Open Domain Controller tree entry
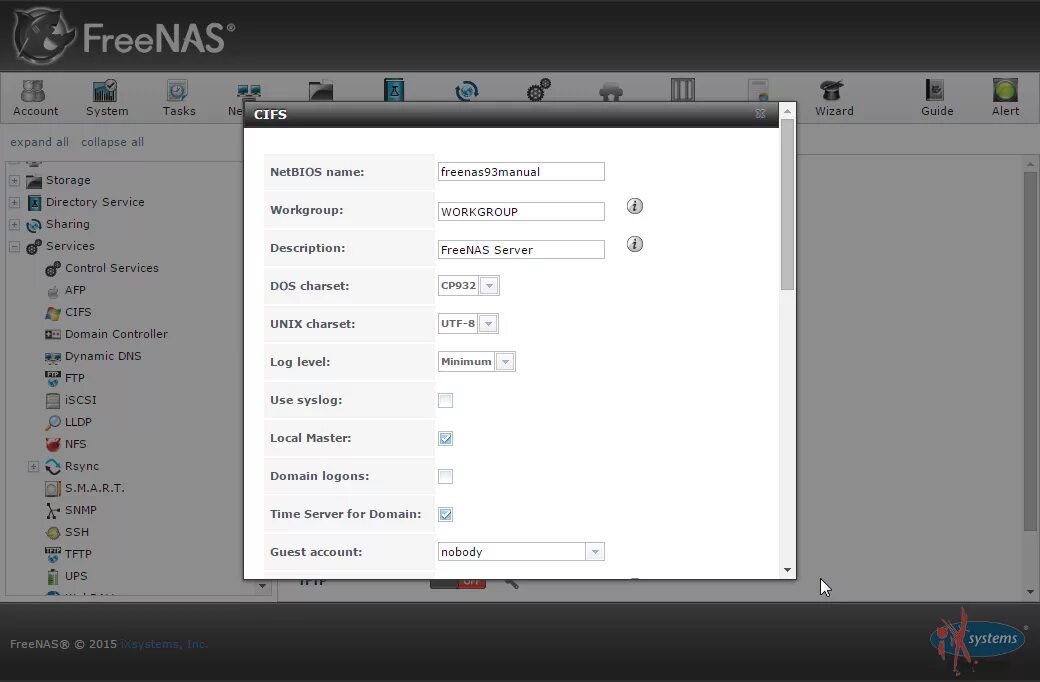This screenshot has width=1040, height=682. (116, 334)
